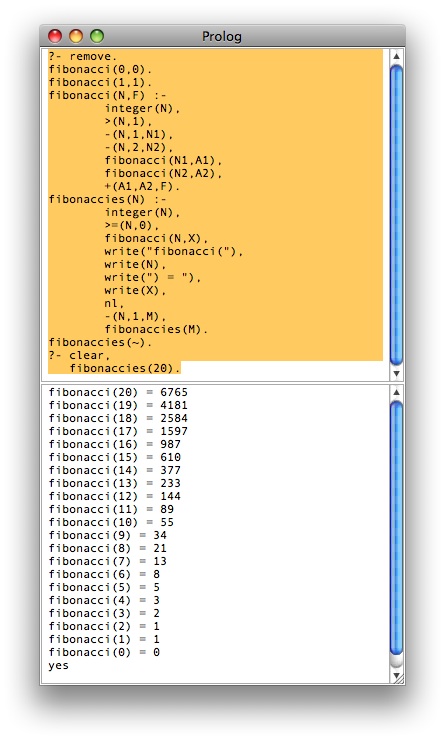Click the '?- remove.' line
The width and height of the screenshot is (445, 740).
(83, 56)
